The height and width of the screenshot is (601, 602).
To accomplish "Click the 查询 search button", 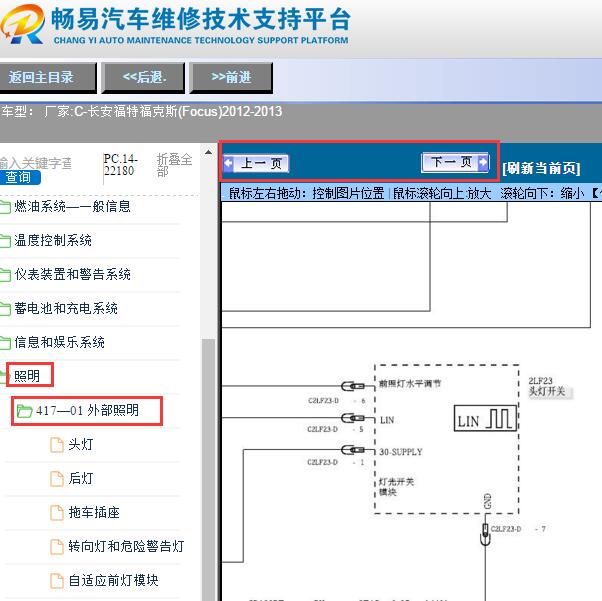I will click(19, 177).
